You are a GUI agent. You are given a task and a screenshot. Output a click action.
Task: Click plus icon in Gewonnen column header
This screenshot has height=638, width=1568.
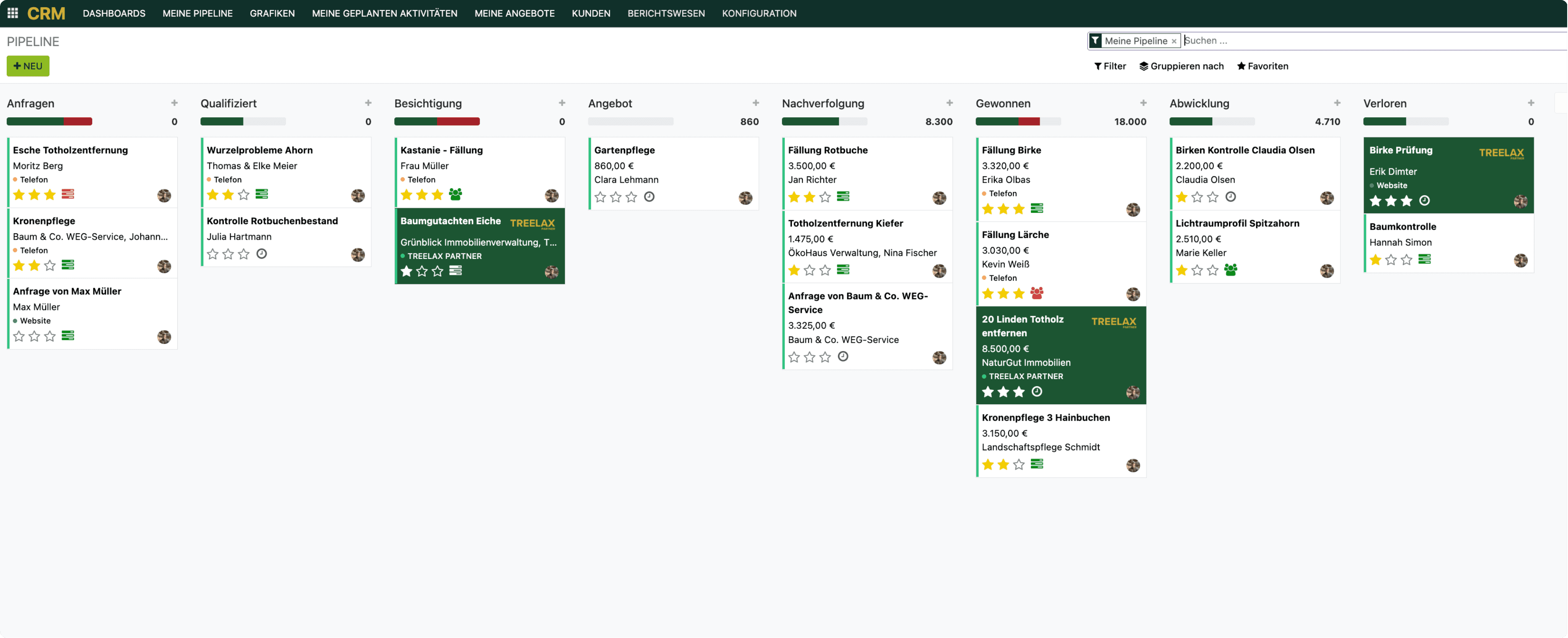click(x=1143, y=103)
